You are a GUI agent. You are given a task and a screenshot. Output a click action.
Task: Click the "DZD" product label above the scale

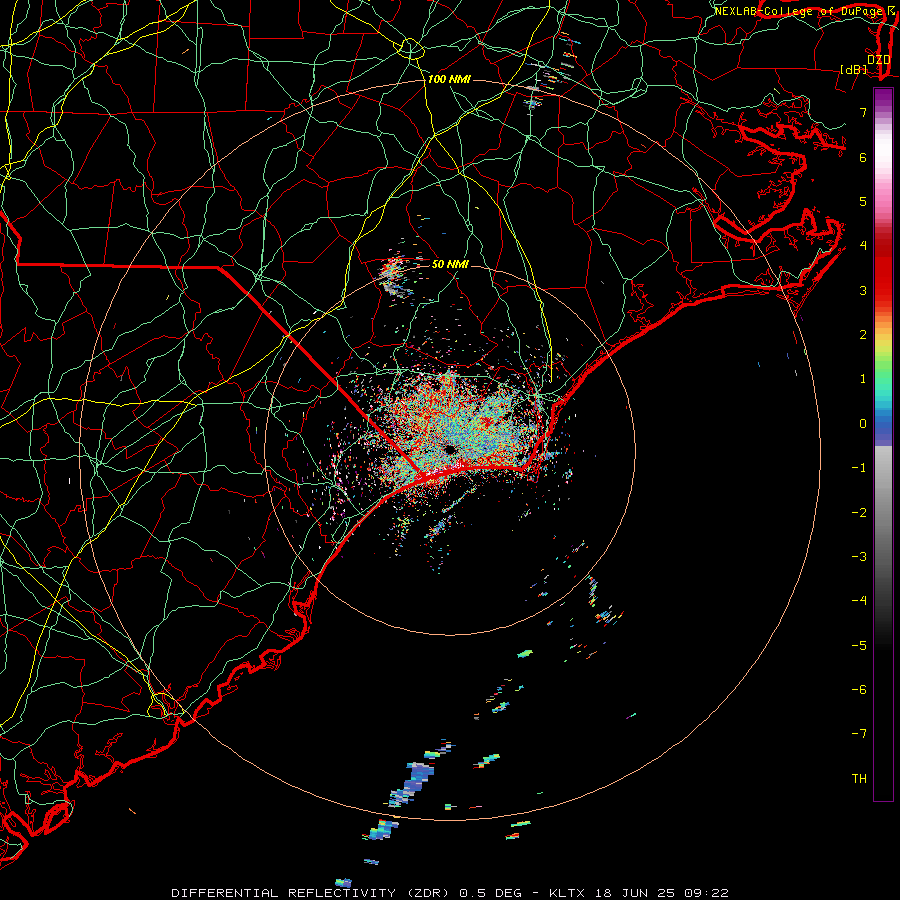(879, 59)
